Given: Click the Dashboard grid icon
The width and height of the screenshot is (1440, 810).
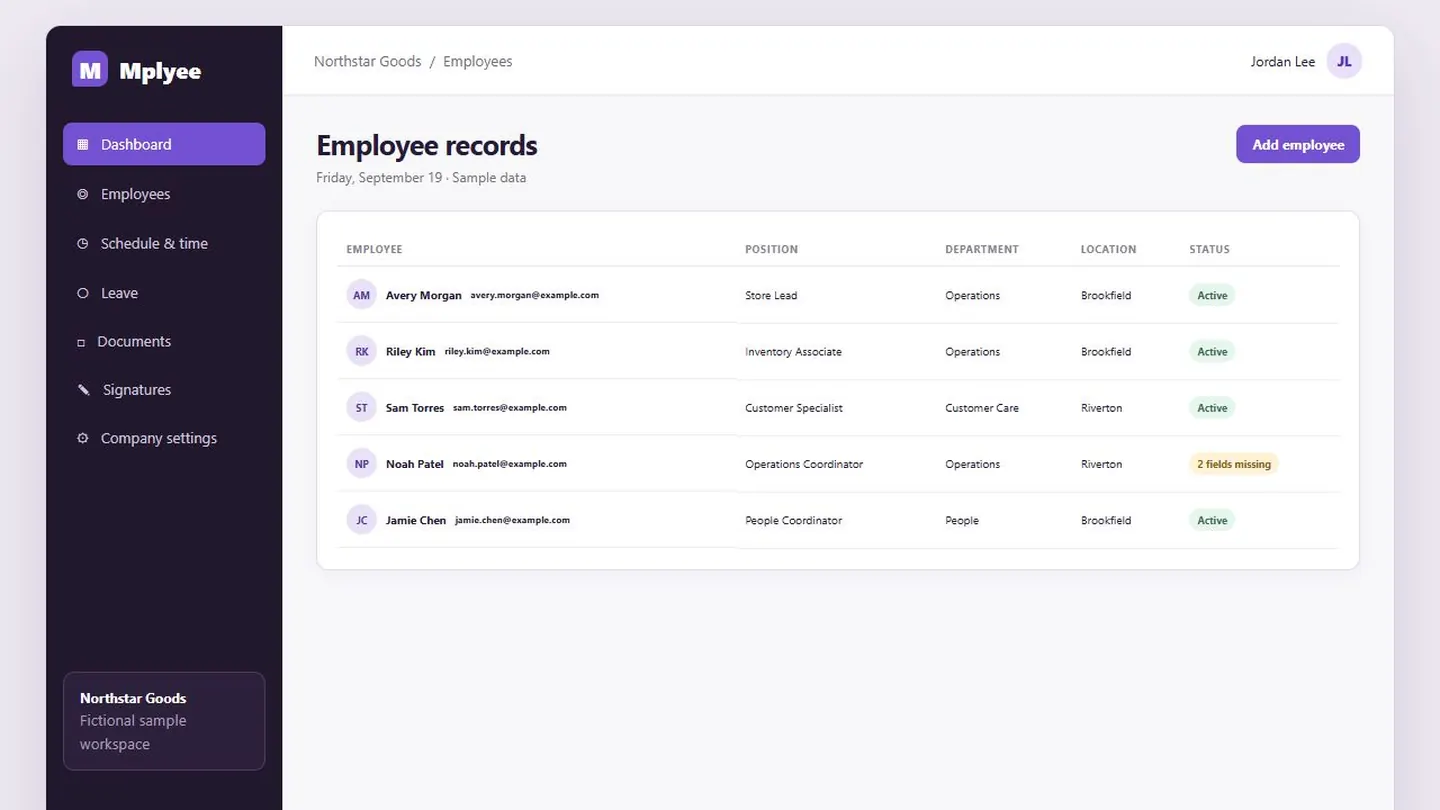Looking at the screenshot, I should click(83, 144).
